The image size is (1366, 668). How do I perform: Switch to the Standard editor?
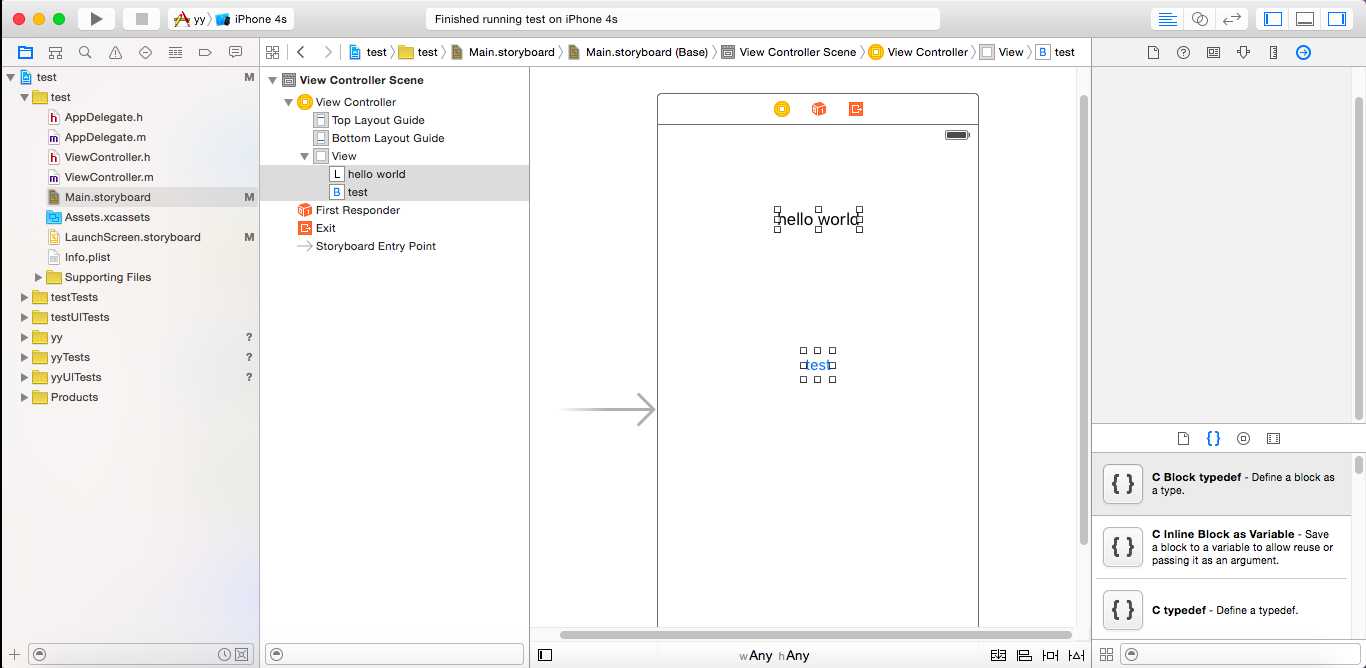pyautogui.click(x=1167, y=19)
